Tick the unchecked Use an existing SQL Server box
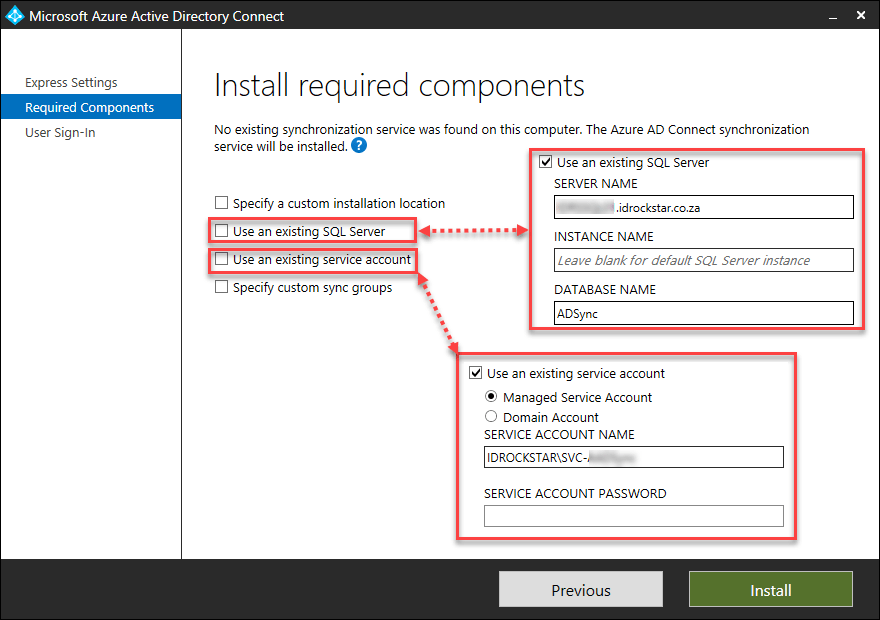880x620 pixels. [x=222, y=231]
